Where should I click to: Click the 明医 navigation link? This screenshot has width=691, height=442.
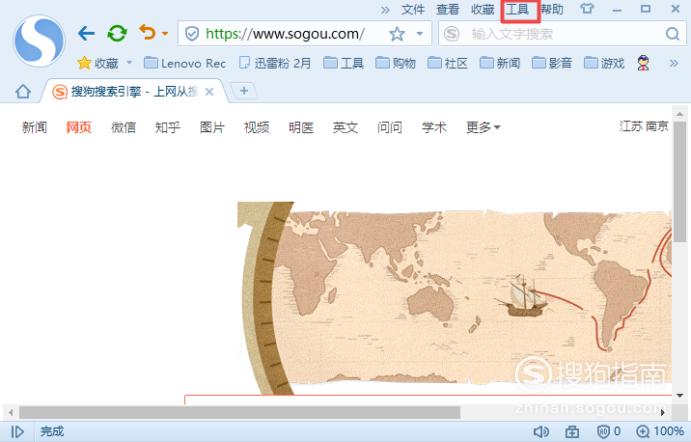click(x=301, y=127)
